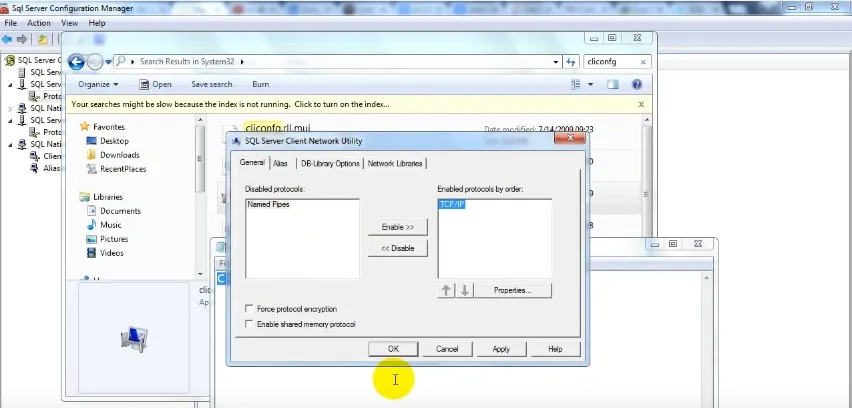Click the Refresh arrows button beside the address bar

571,62
